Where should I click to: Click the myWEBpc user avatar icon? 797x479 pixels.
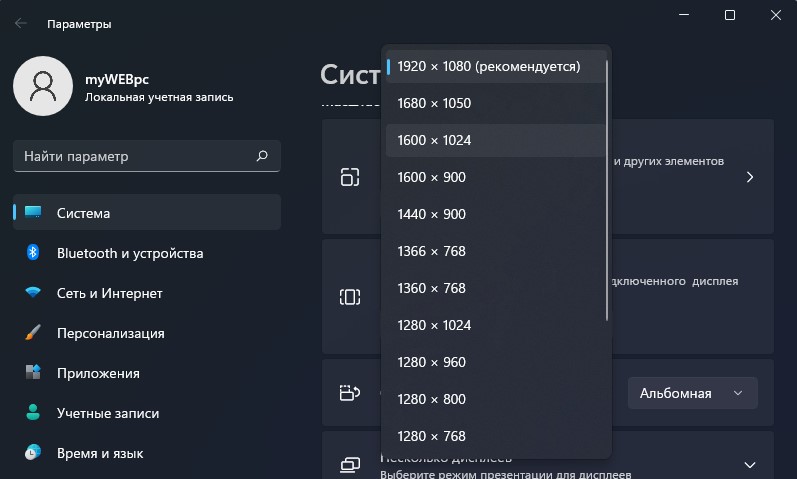[x=43, y=86]
